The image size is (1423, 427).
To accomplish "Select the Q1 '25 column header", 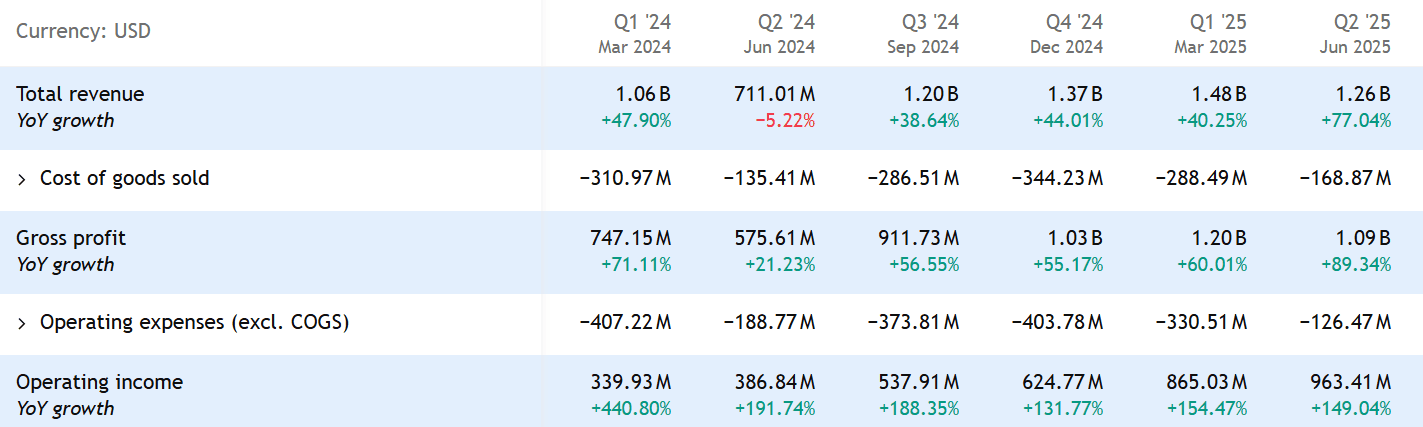I will [1211, 33].
